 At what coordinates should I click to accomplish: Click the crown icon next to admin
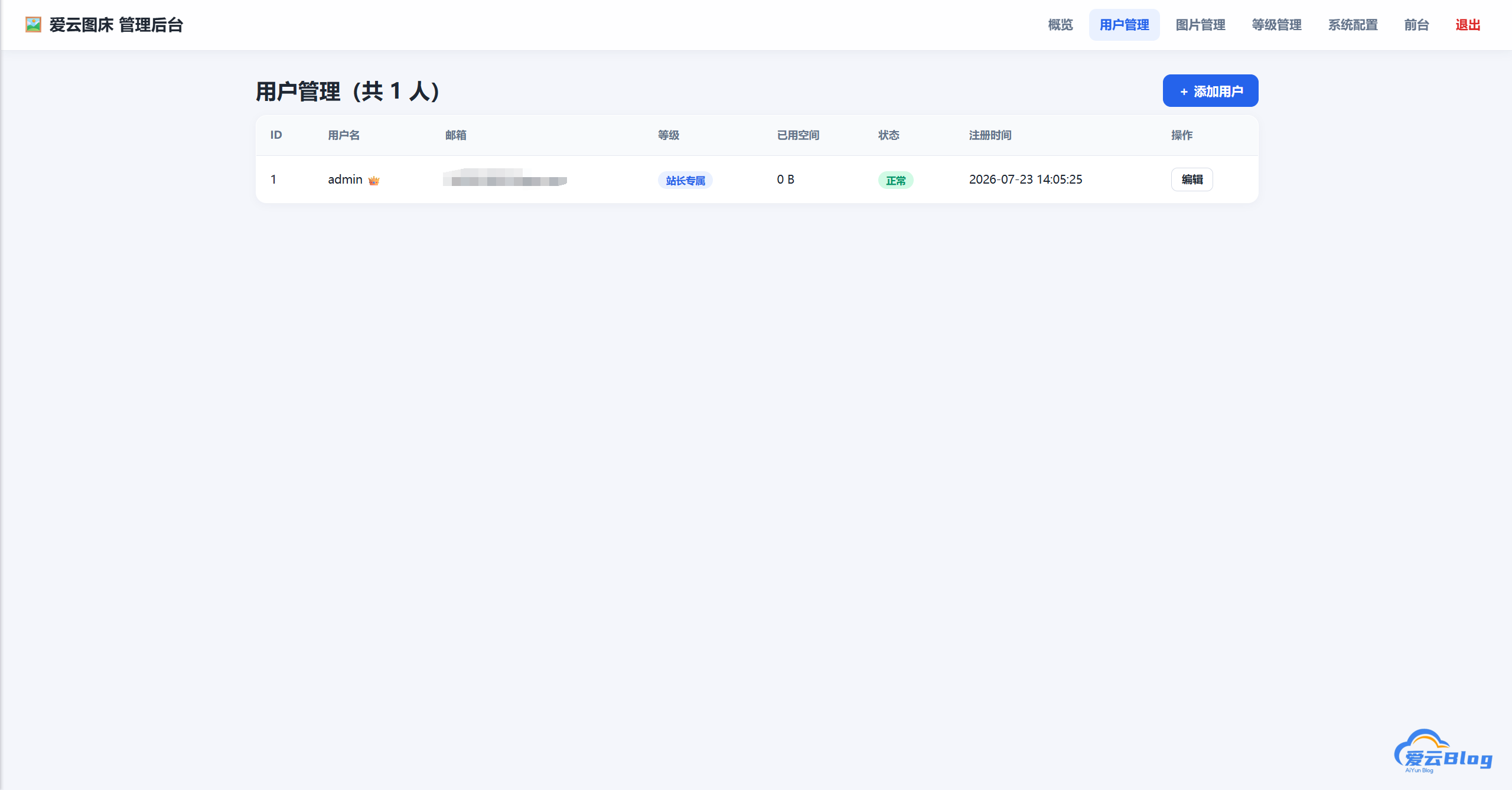[374, 180]
